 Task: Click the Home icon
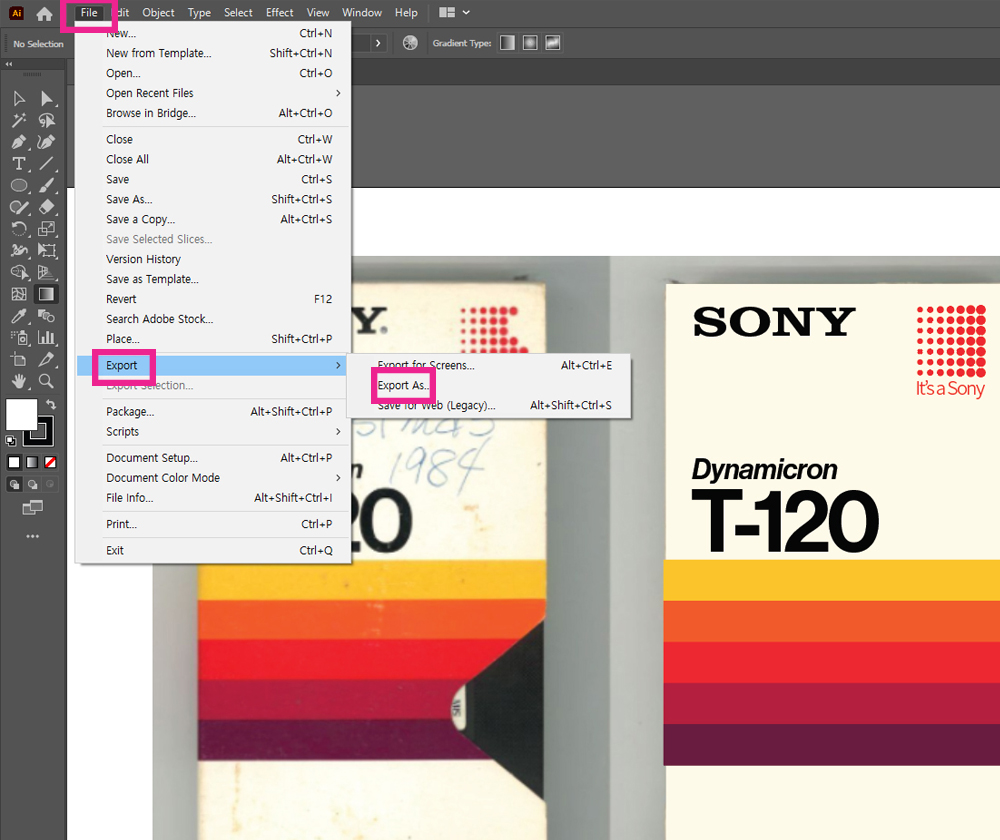click(x=44, y=13)
